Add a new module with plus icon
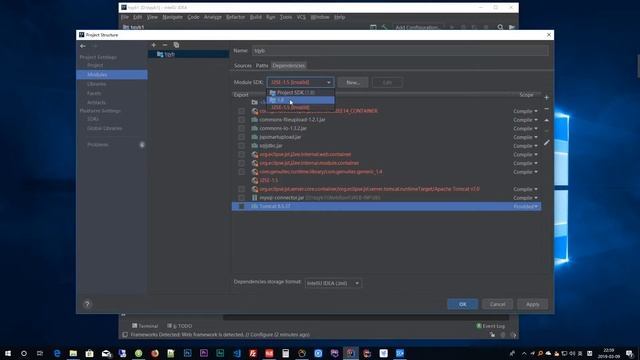The image size is (640, 360). 153,45
